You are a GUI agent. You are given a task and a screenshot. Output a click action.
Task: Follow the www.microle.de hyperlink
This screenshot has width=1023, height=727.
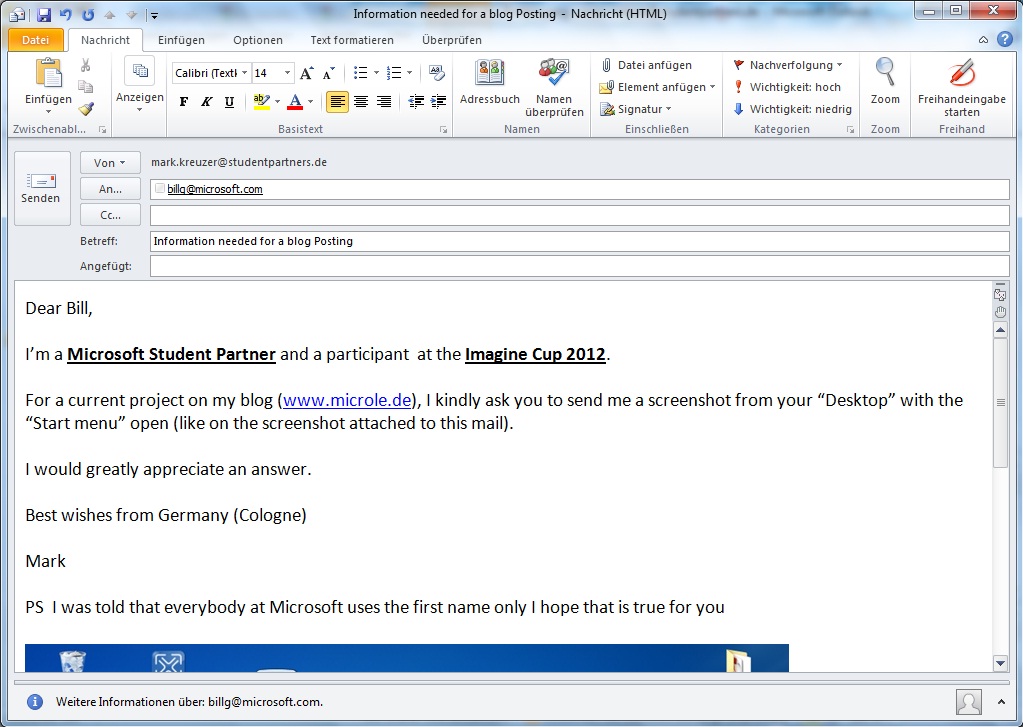coord(347,400)
